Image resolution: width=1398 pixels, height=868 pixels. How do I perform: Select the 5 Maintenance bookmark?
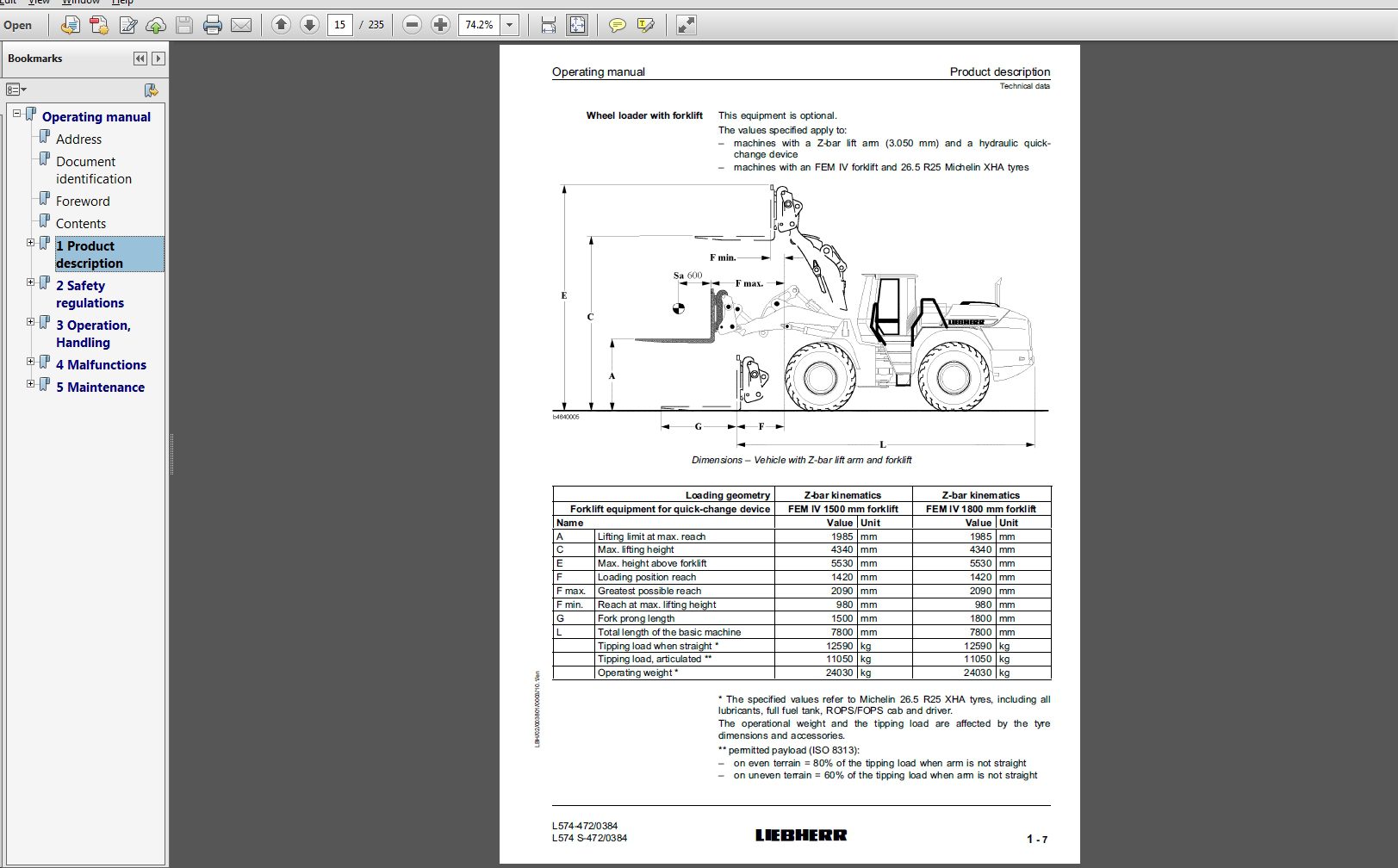[x=100, y=387]
